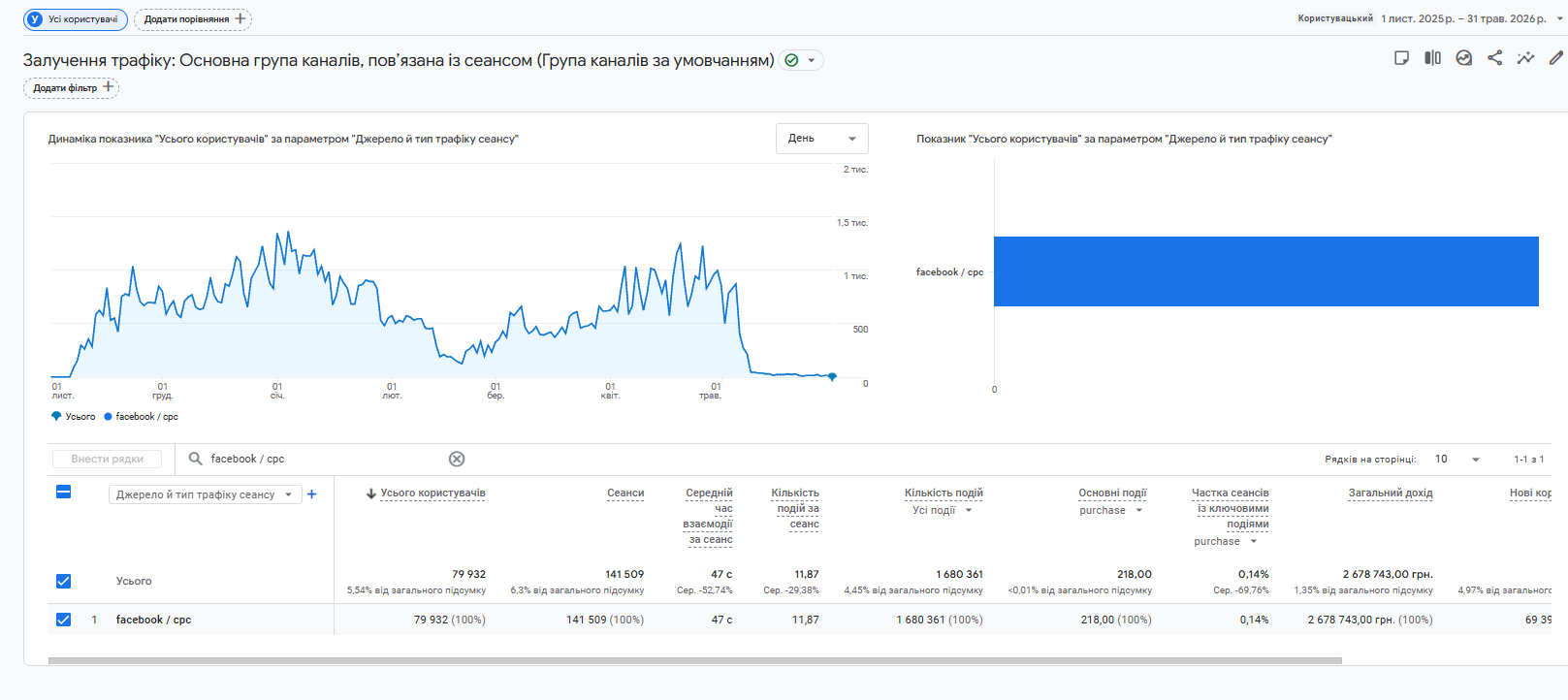Open the trend sparkline insights icon
This screenshot has height=700, width=1568.
[x=1525, y=58]
